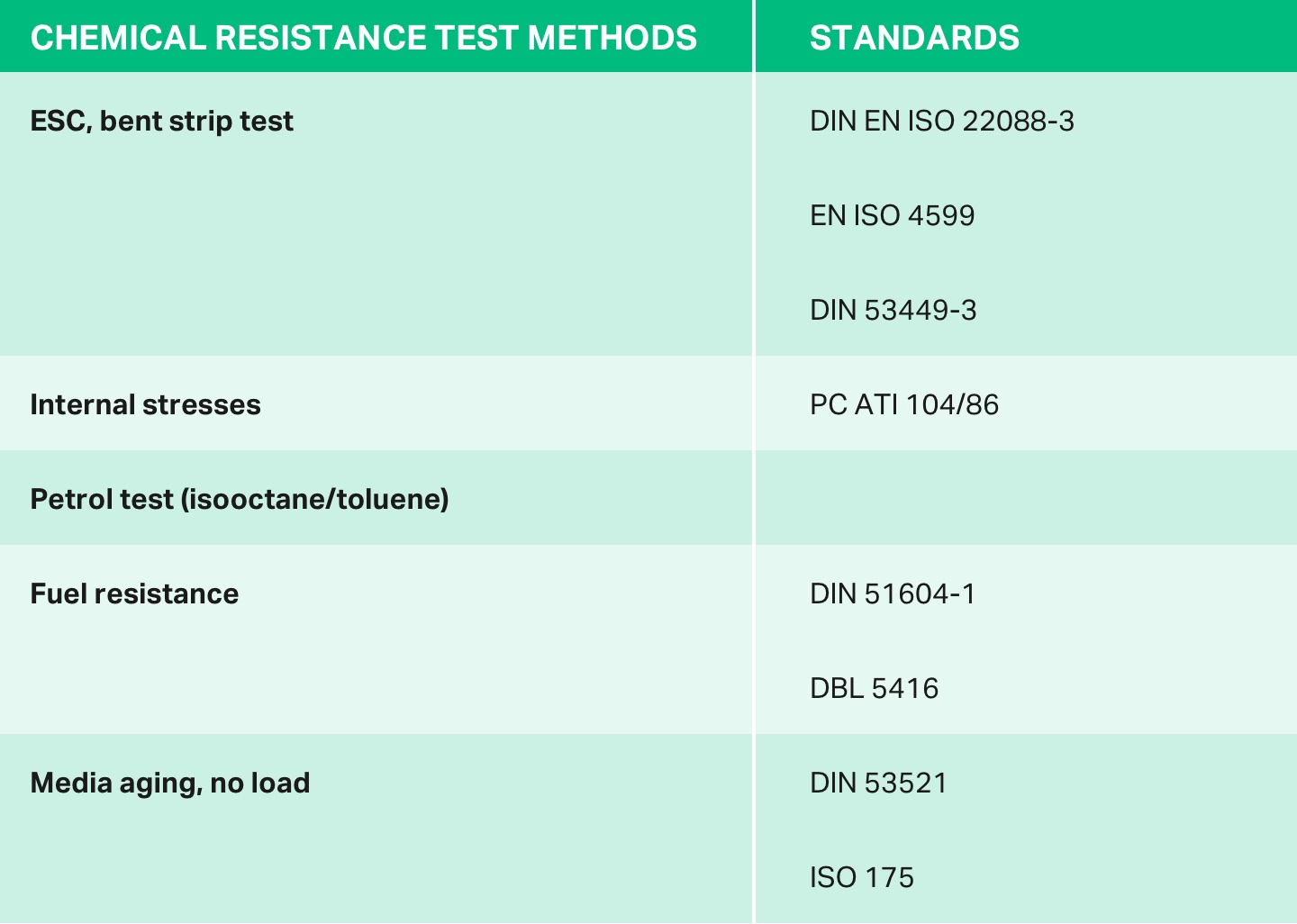The width and height of the screenshot is (1297, 924).
Task: Click the EN ISO 4599 entry
Action: [892, 216]
